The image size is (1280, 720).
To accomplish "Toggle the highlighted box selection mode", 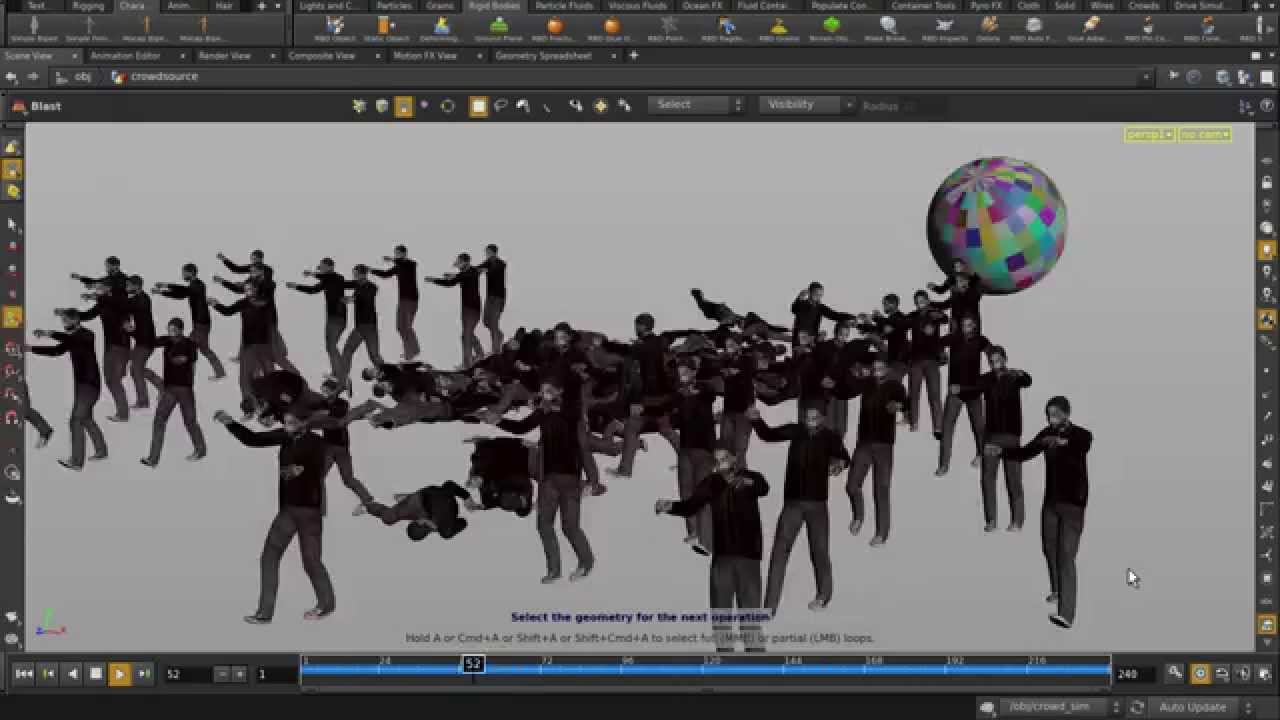I will (x=479, y=106).
